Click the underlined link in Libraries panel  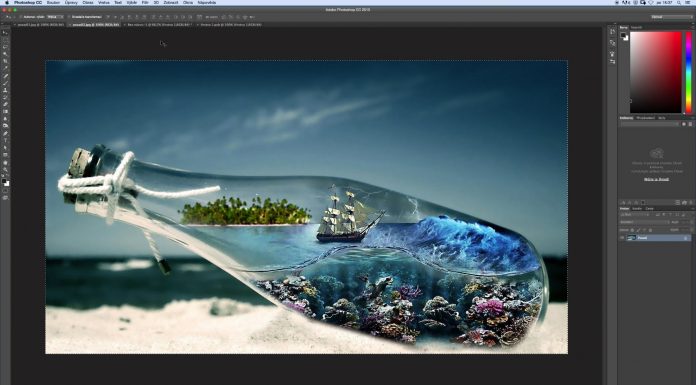[656, 179]
